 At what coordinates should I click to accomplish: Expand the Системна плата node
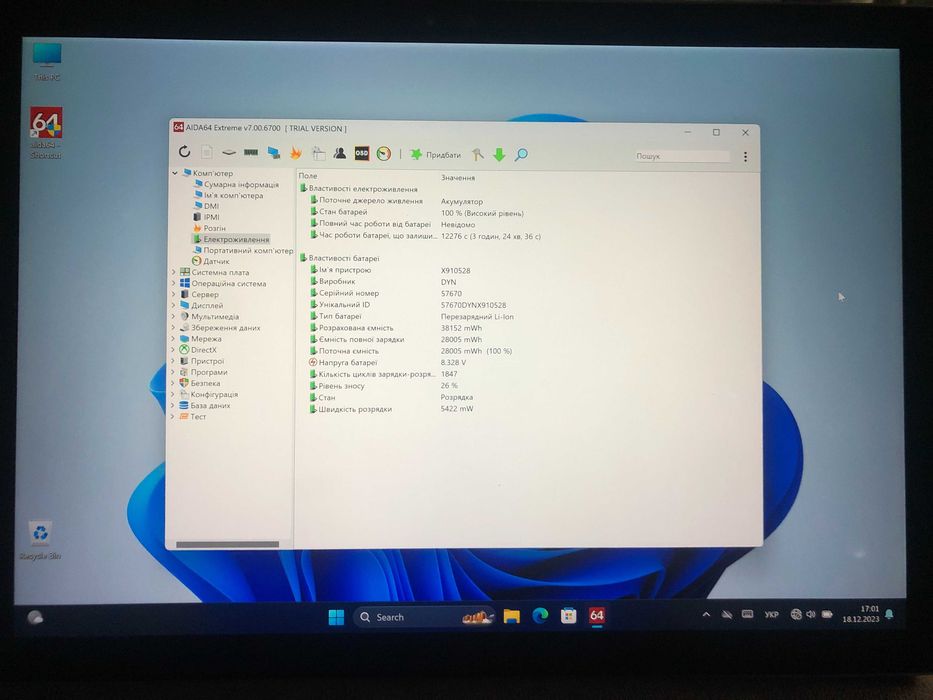pyautogui.click(x=174, y=272)
